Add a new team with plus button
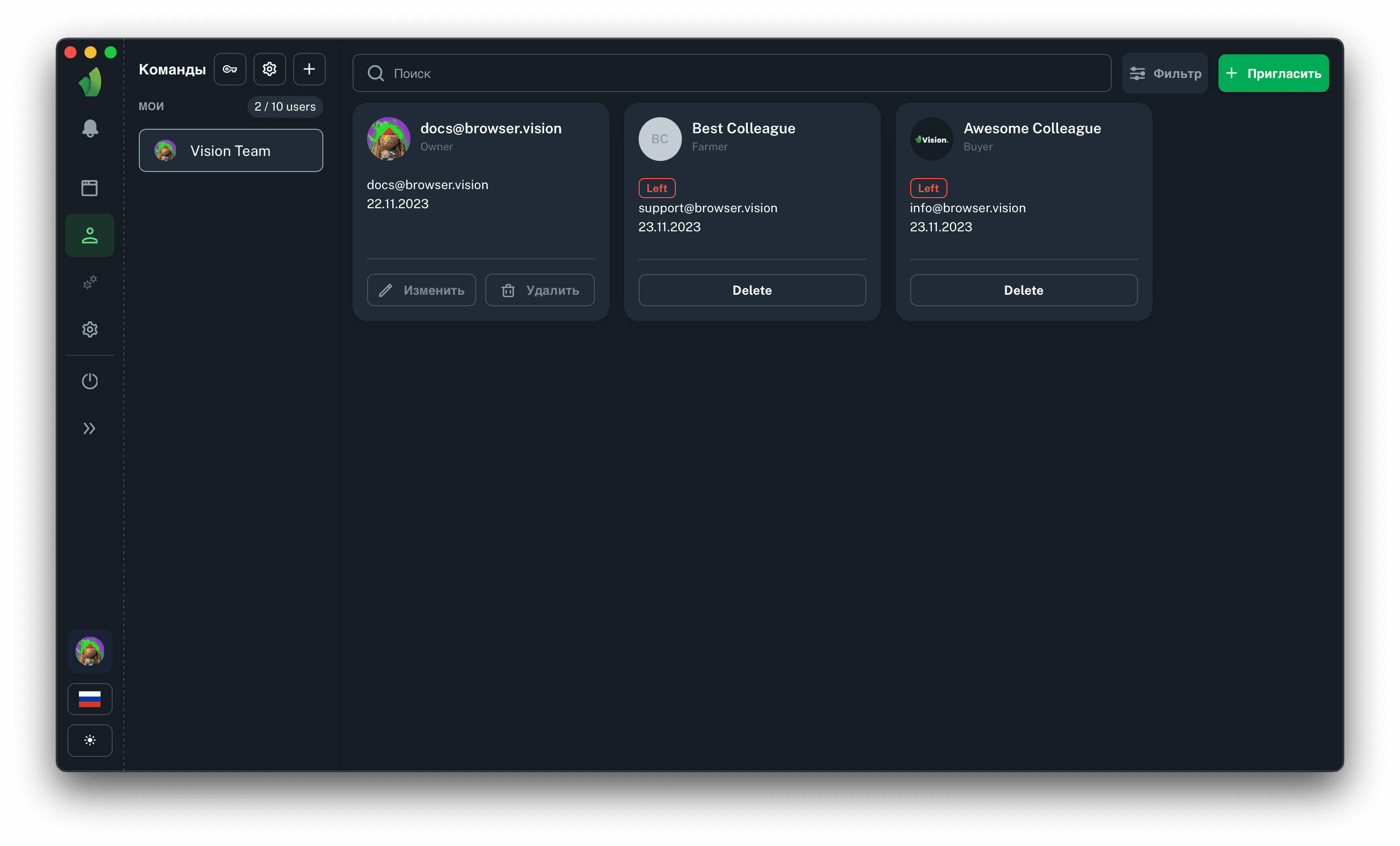 (x=309, y=69)
